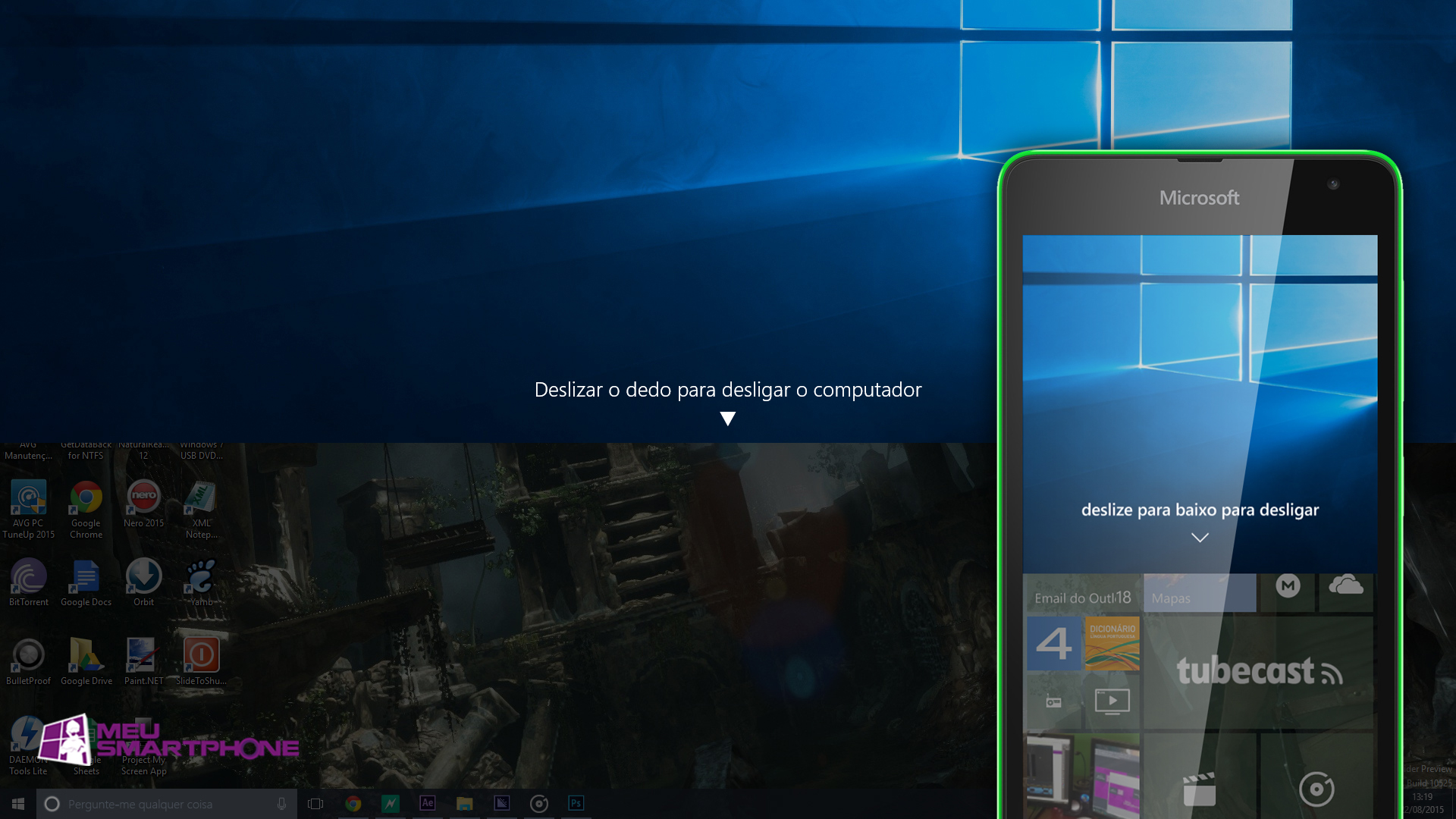The height and width of the screenshot is (819, 1456).
Task: Open the video player tile on the phone
Action: coord(1112,701)
